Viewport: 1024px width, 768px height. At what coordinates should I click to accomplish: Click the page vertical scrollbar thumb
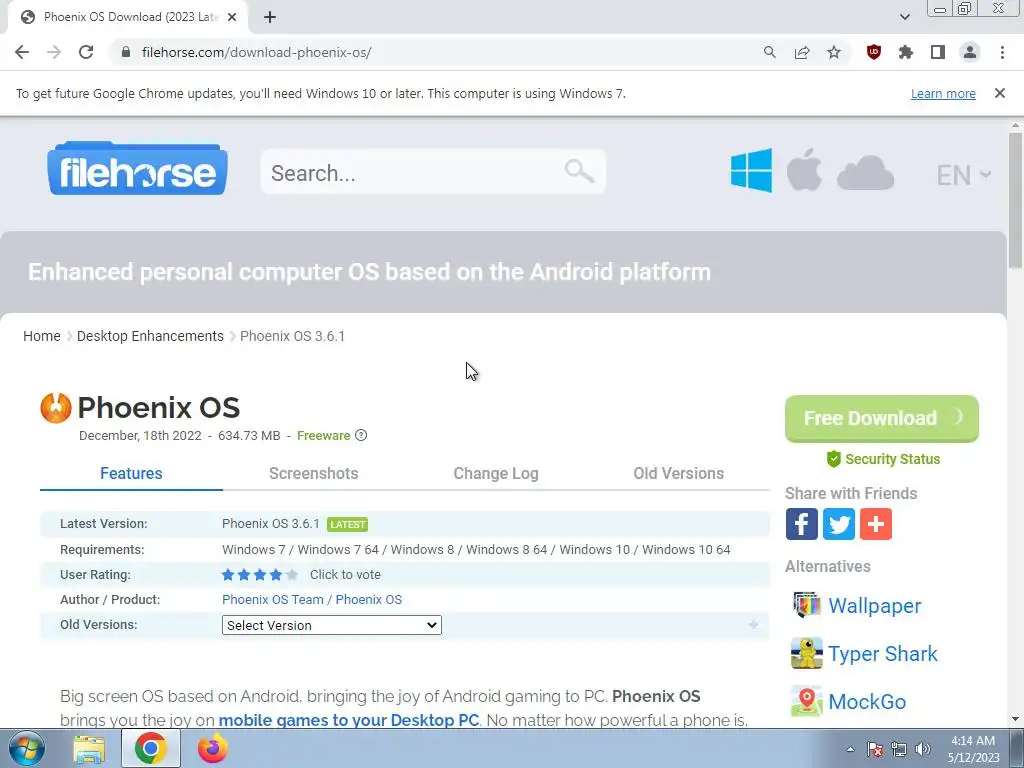pyautogui.click(x=1015, y=199)
